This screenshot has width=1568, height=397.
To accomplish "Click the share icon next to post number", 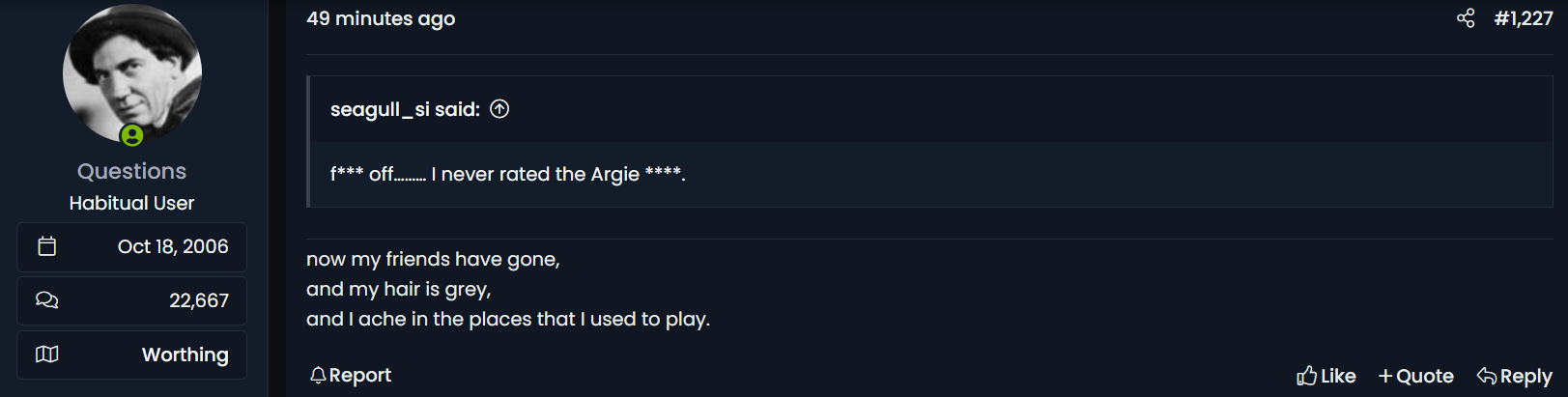I will click(1466, 18).
